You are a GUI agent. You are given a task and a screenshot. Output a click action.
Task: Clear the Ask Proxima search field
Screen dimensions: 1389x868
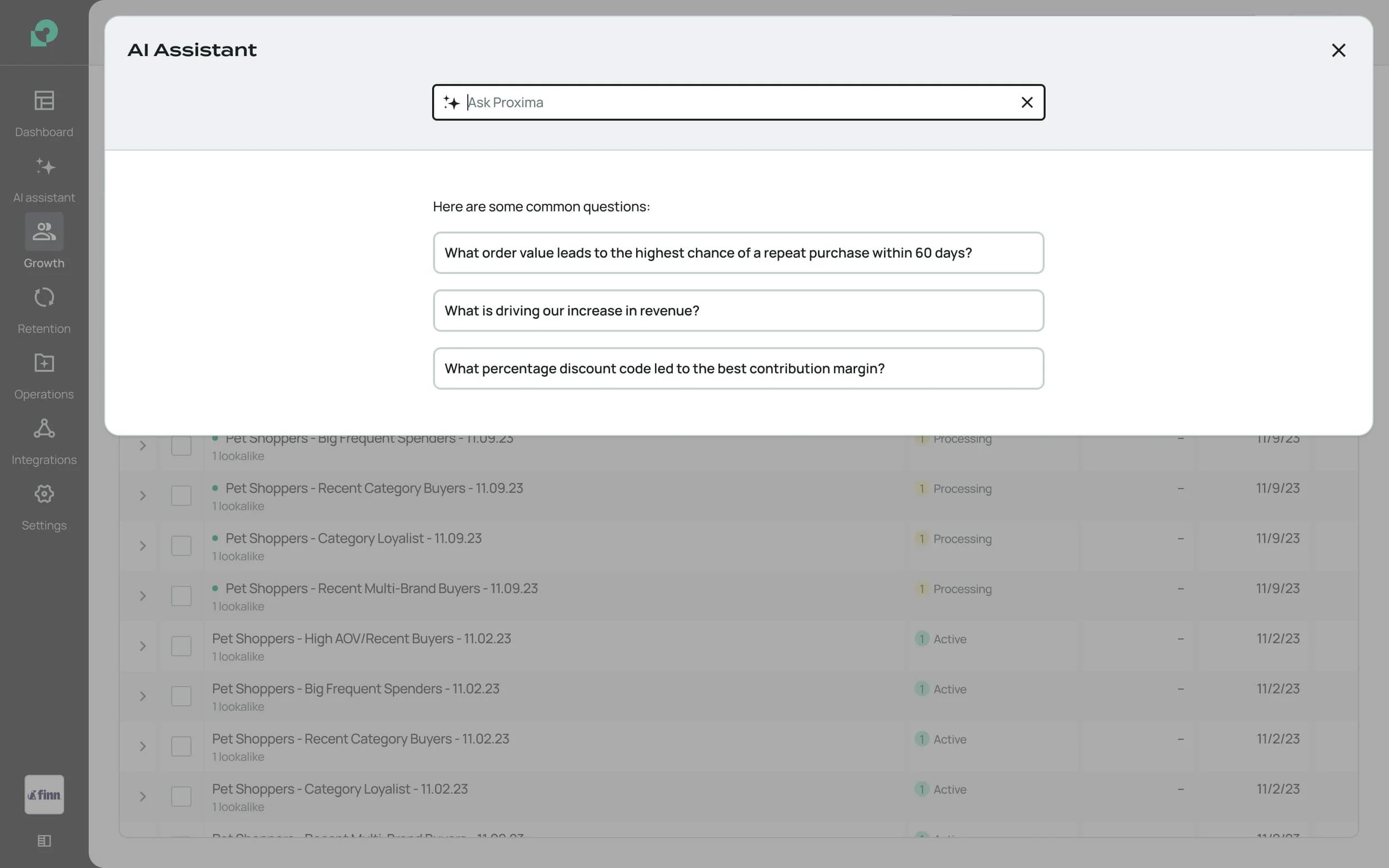click(x=1027, y=103)
